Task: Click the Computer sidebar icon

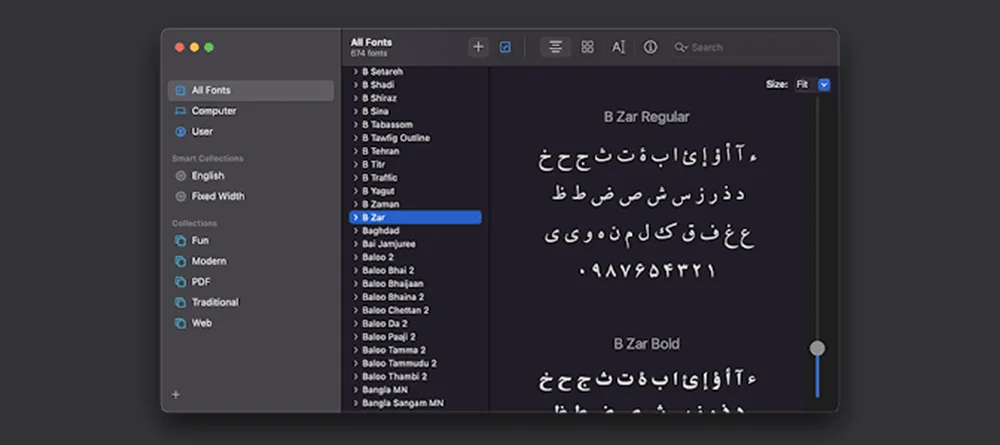Action: pos(180,111)
